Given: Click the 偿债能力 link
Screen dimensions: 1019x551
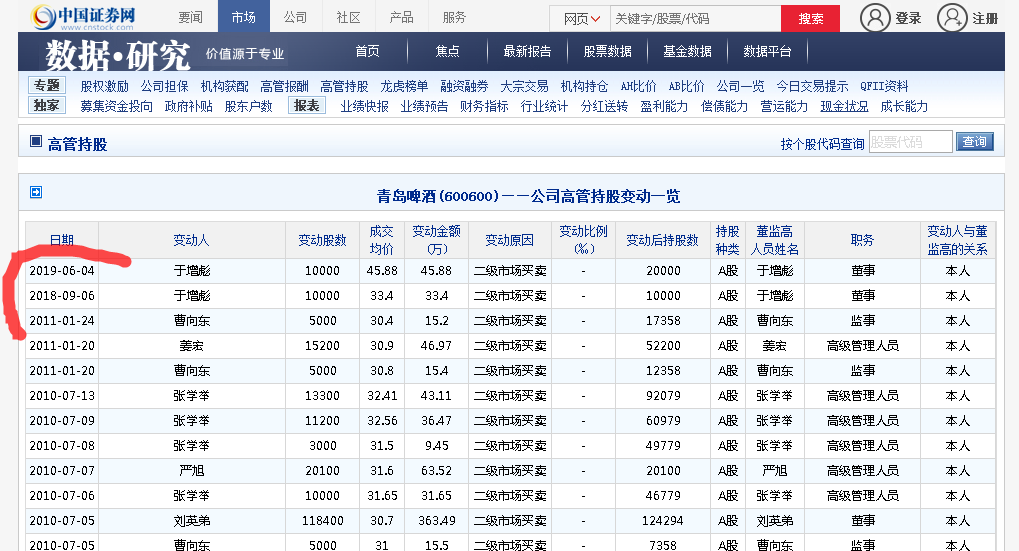Looking at the screenshot, I should click(724, 107).
